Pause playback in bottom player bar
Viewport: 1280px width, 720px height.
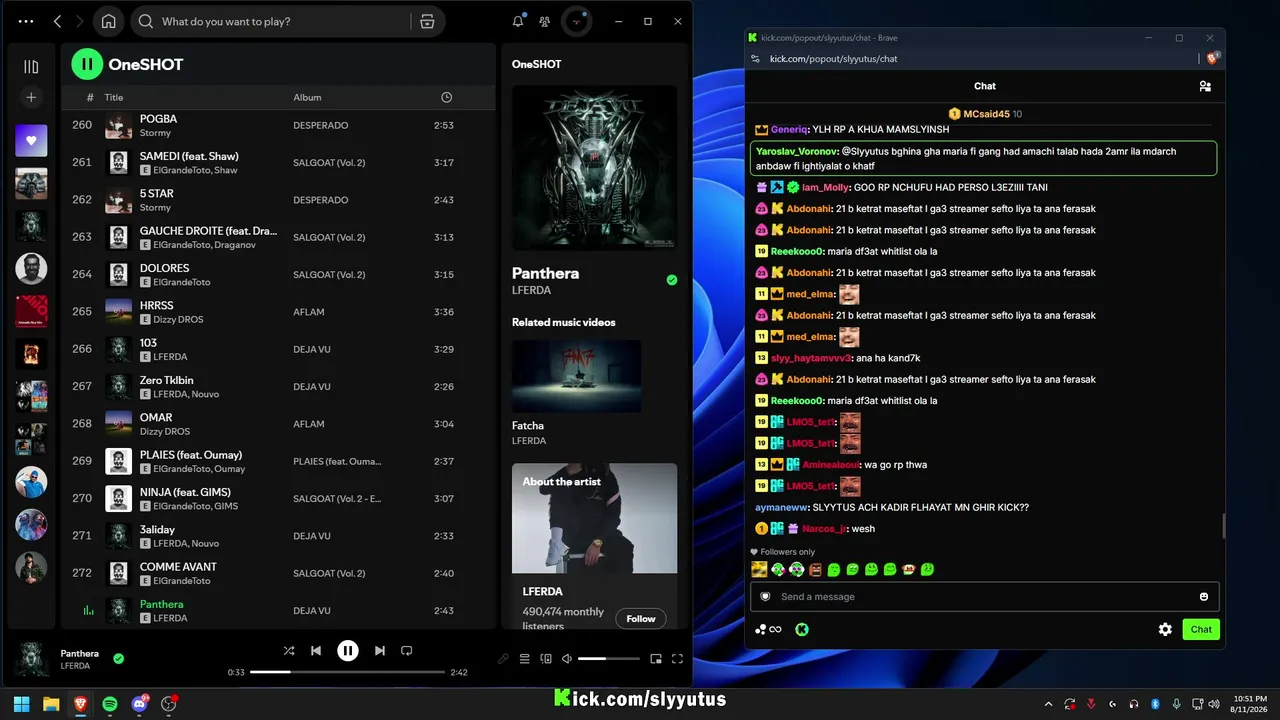(x=348, y=650)
